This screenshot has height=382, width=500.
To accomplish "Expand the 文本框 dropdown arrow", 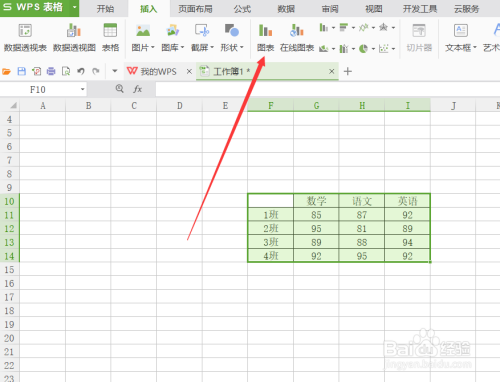I will click(x=475, y=47).
